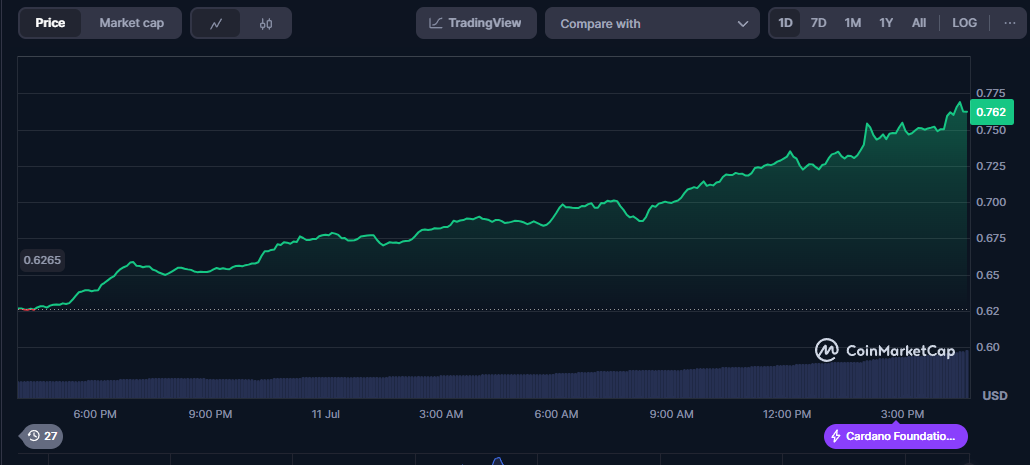Switch to Market cap tab
Viewport: 1030px width, 465px height.
pyautogui.click(x=131, y=23)
